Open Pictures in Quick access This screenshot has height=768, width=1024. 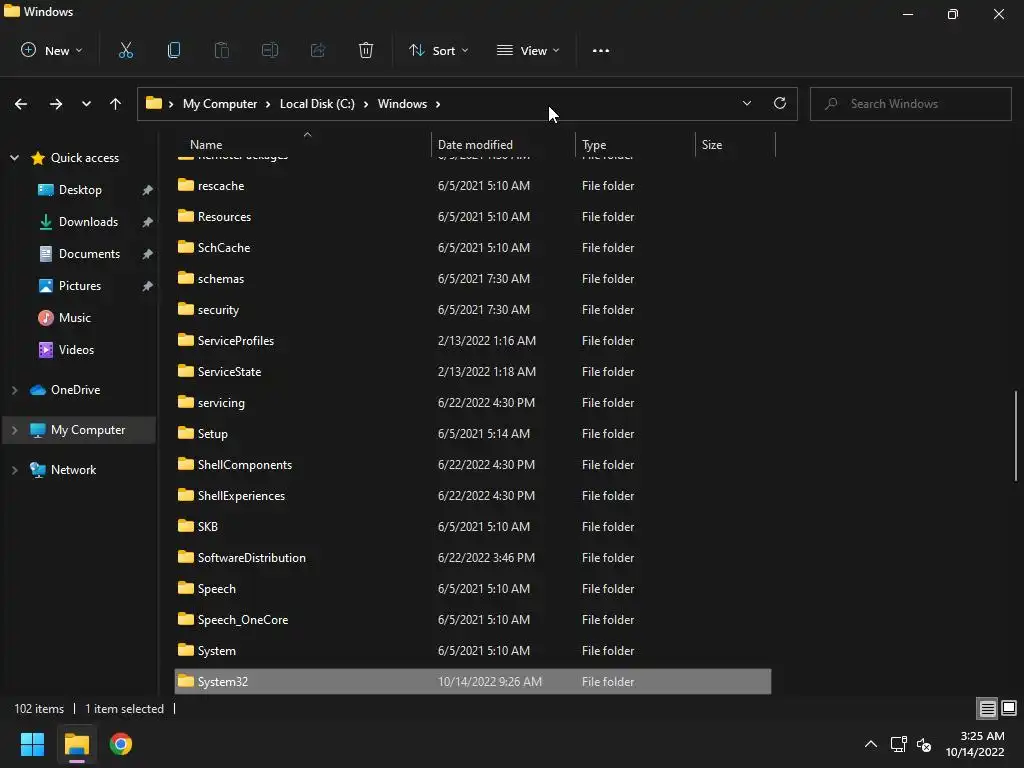pos(79,286)
